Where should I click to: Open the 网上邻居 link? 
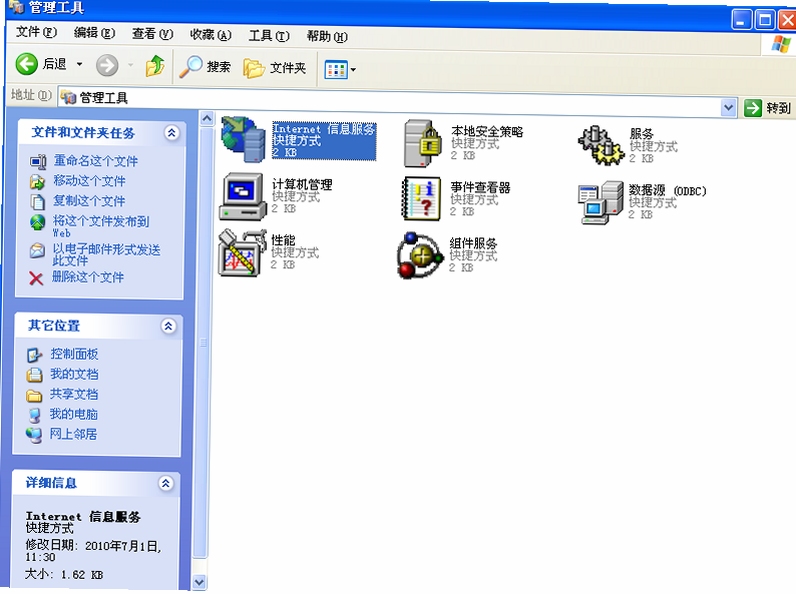point(73,435)
